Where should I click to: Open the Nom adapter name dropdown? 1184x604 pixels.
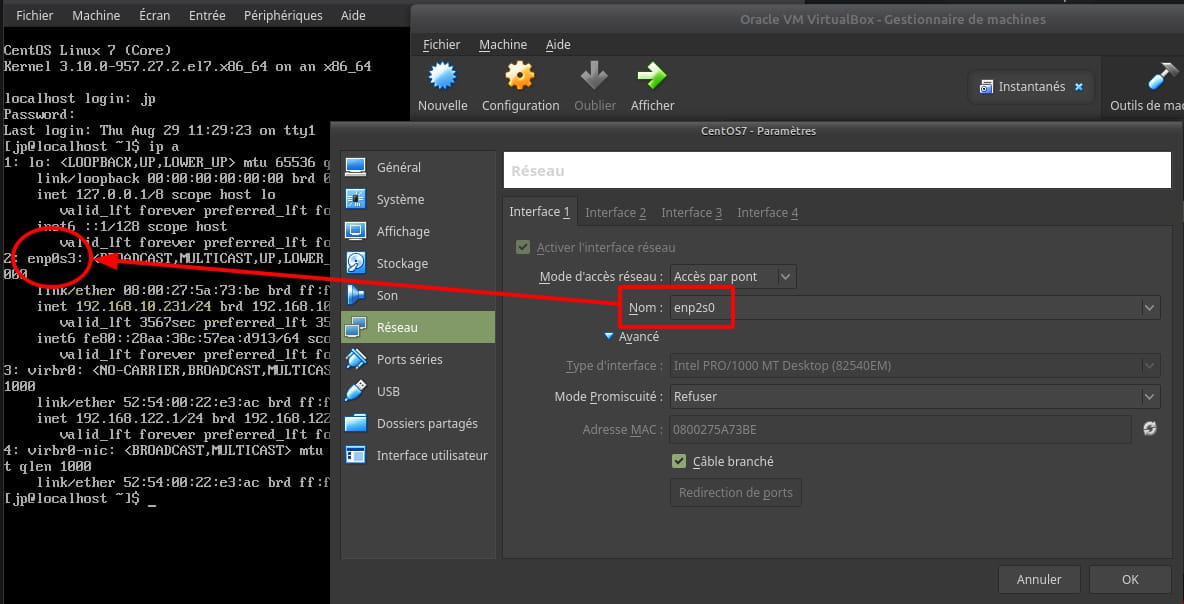pyautogui.click(x=914, y=307)
